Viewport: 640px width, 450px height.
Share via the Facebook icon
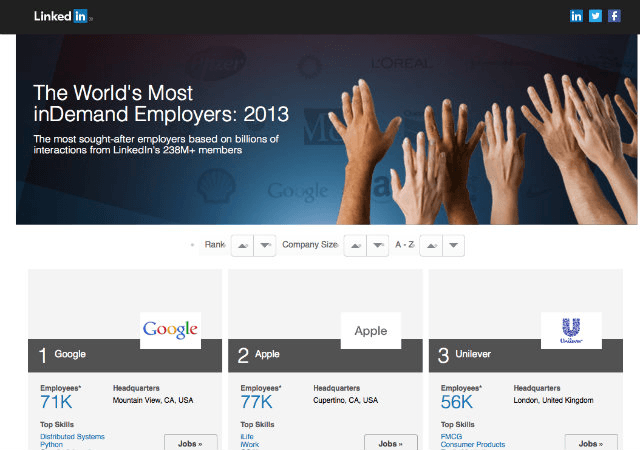click(x=614, y=16)
